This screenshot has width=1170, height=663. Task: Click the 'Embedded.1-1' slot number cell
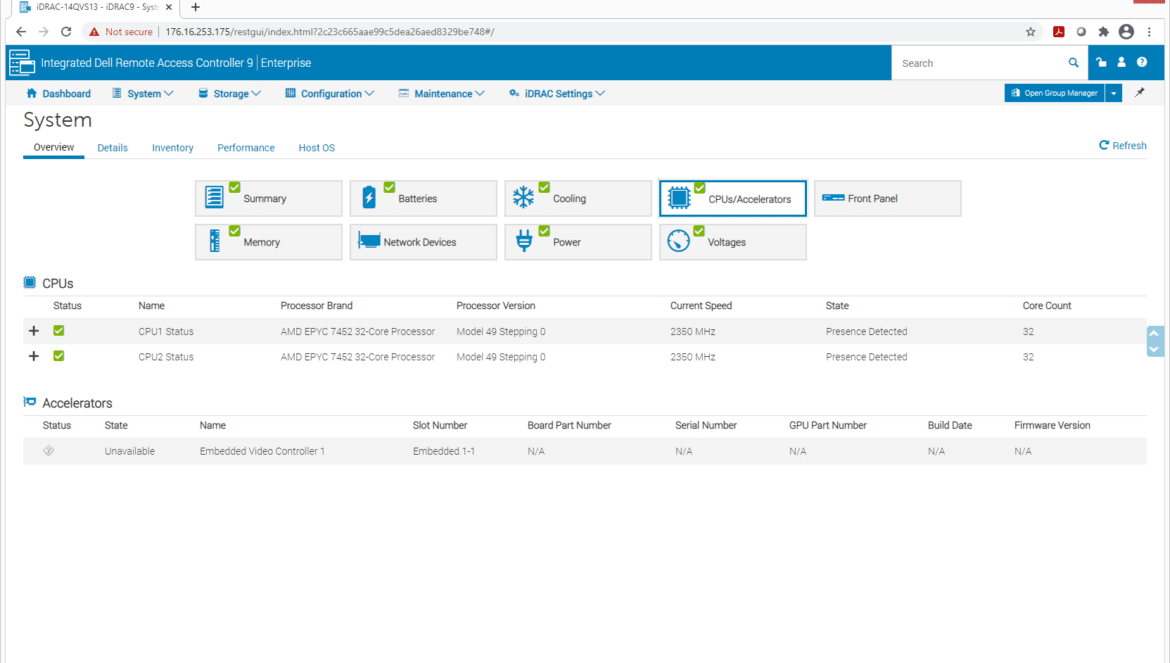point(444,451)
